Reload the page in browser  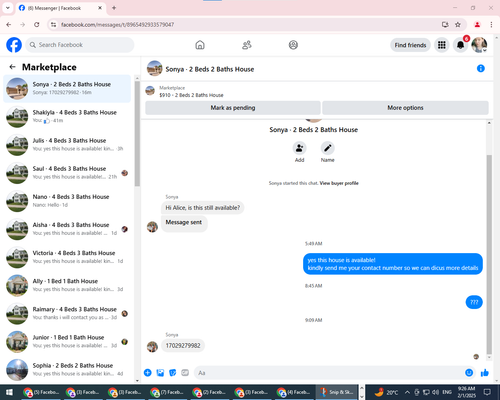[x=37, y=24]
